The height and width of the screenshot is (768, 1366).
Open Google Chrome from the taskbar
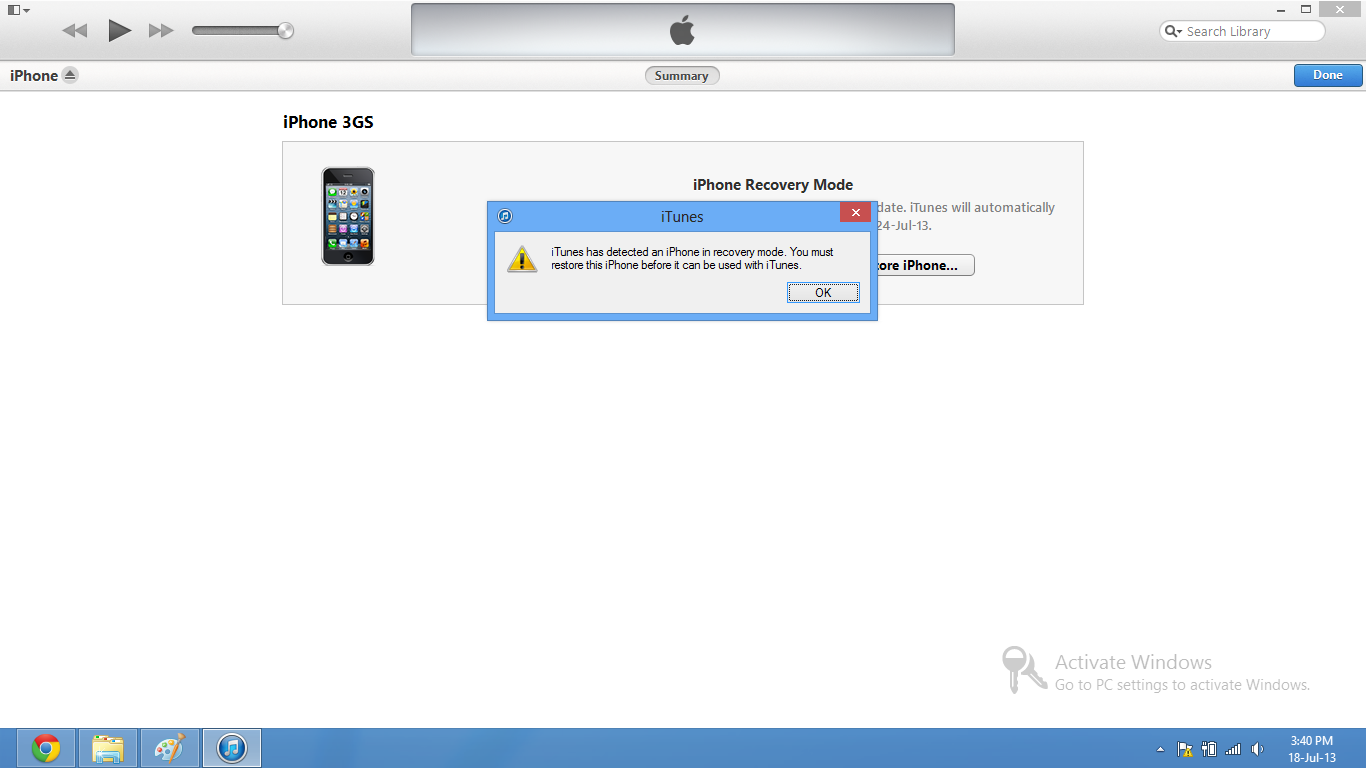45,748
